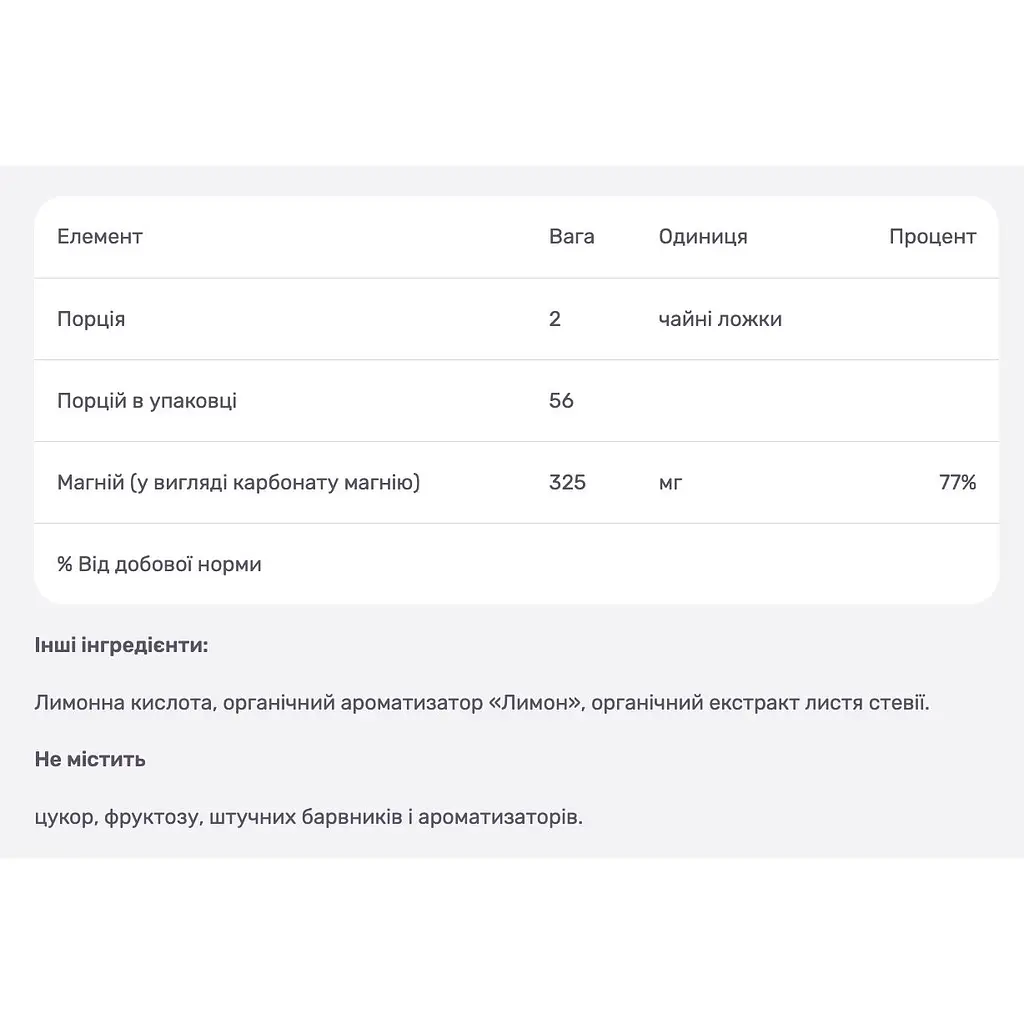The image size is (1024, 1024).
Task: Click the мг unit cell
Action: [670, 484]
